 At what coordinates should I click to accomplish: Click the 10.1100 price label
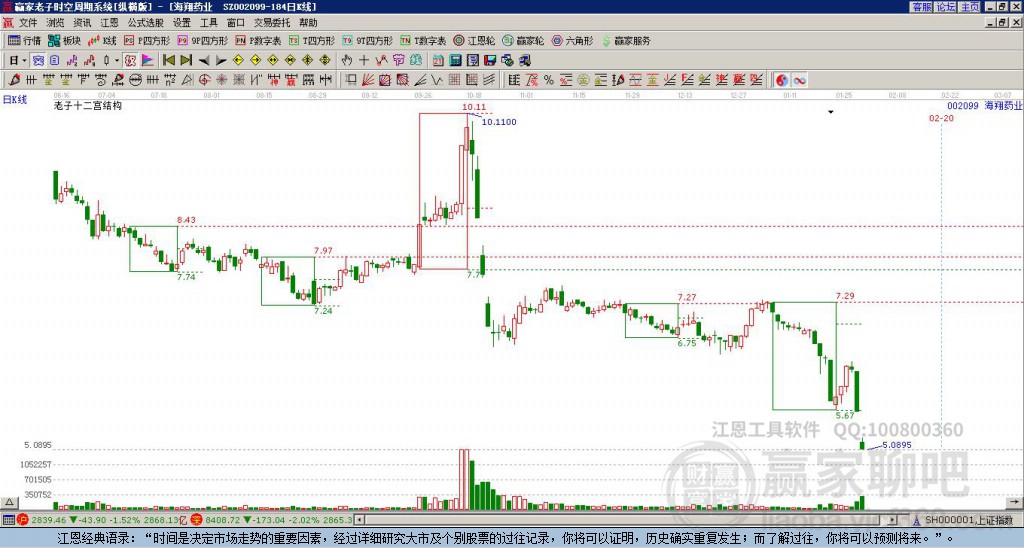(x=499, y=122)
